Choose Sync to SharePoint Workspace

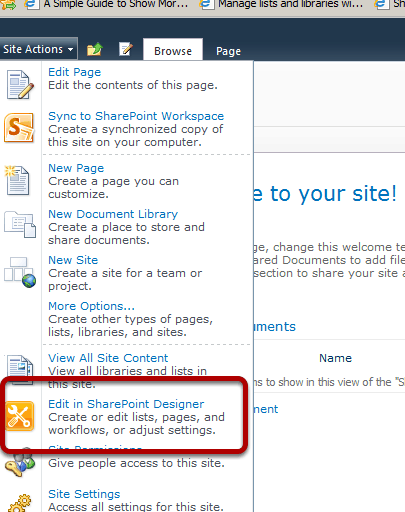pyautogui.click(x=136, y=116)
